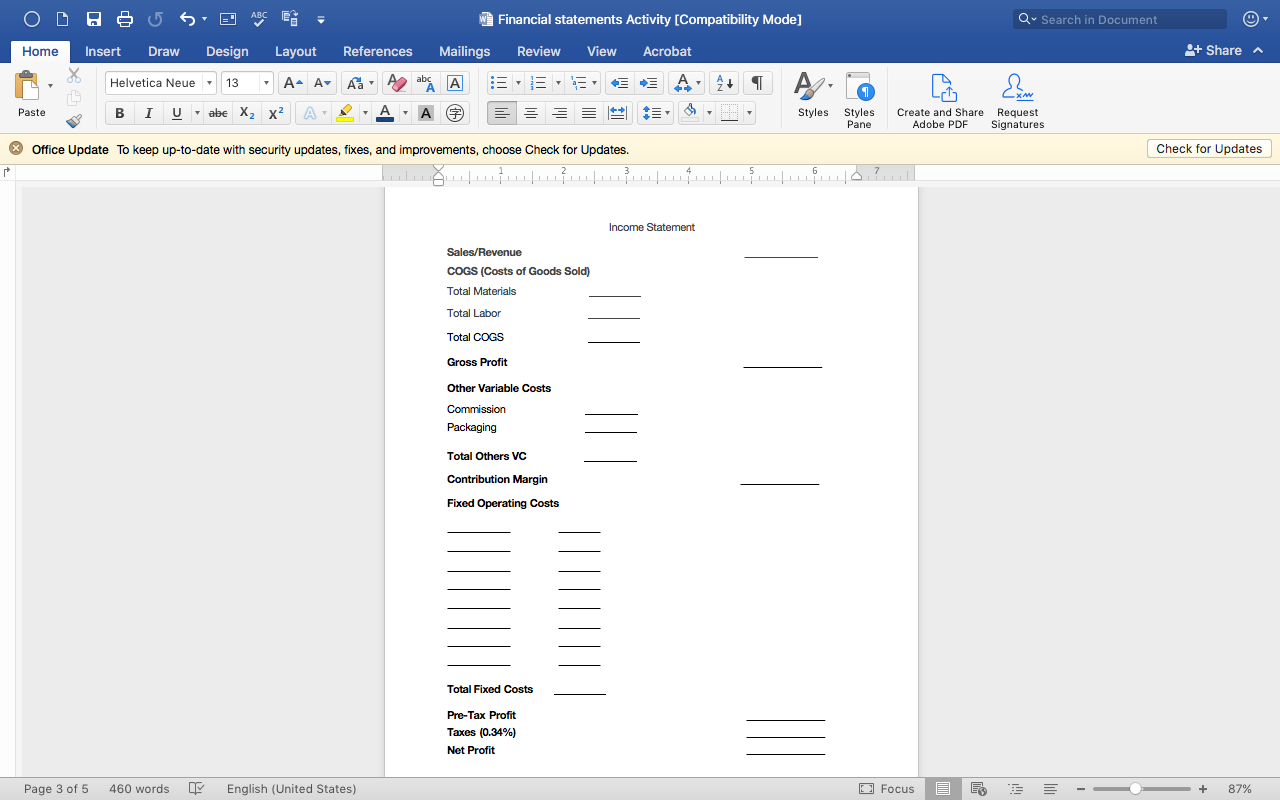Pick the yellow text highlight color
The height and width of the screenshot is (800, 1280).
pos(345,113)
